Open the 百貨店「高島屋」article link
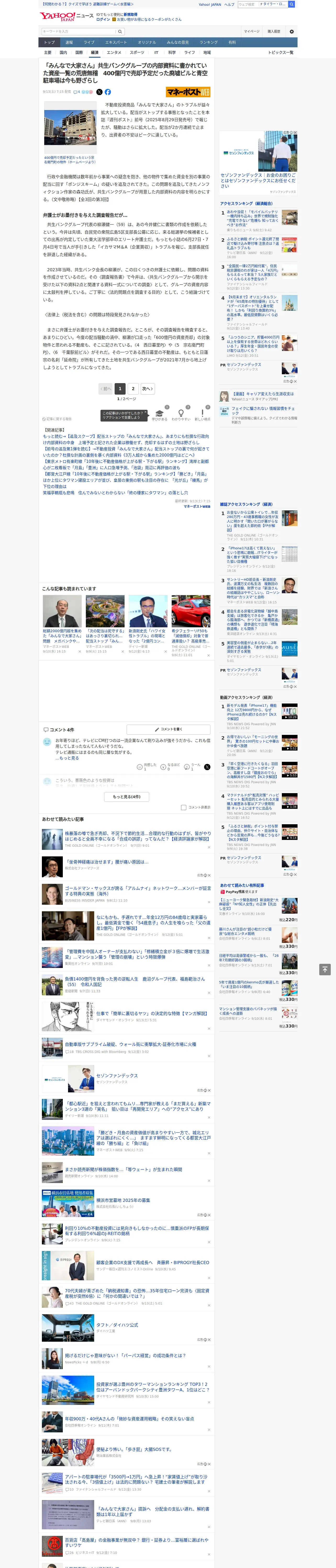Viewport: 336px width, 1568px height. pos(137,1542)
